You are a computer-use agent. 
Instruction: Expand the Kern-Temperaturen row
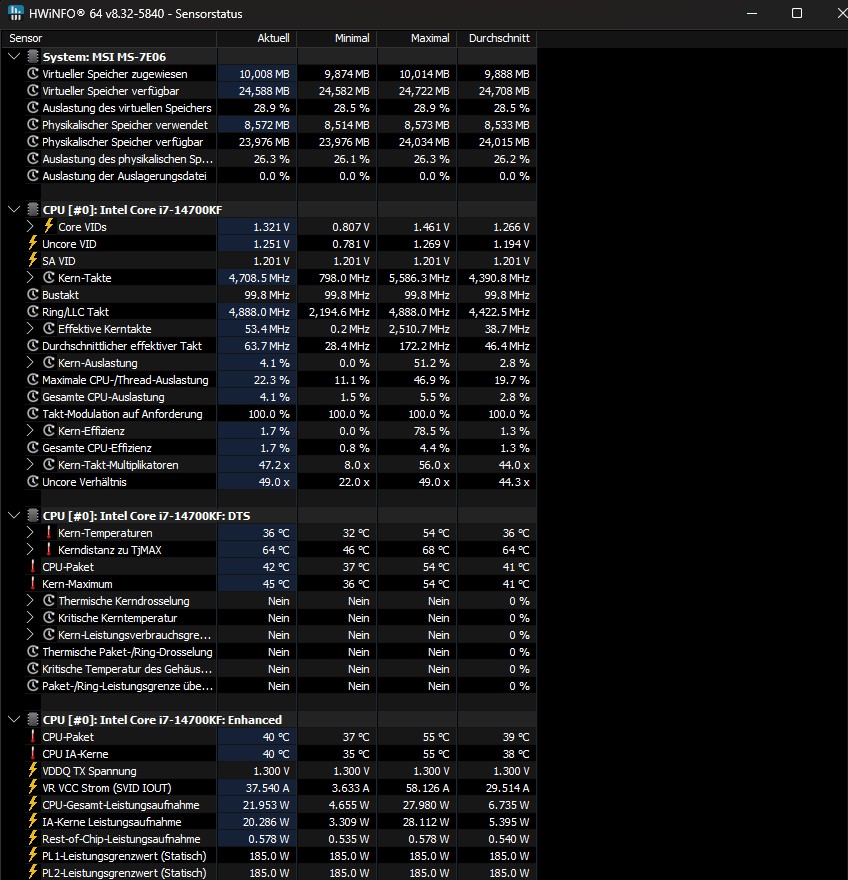pyautogui.click(x=30, y=533)
